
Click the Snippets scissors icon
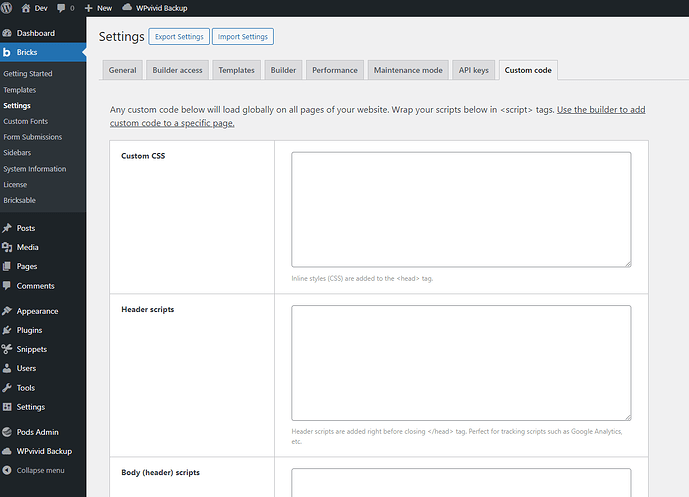tap(7, 349)
